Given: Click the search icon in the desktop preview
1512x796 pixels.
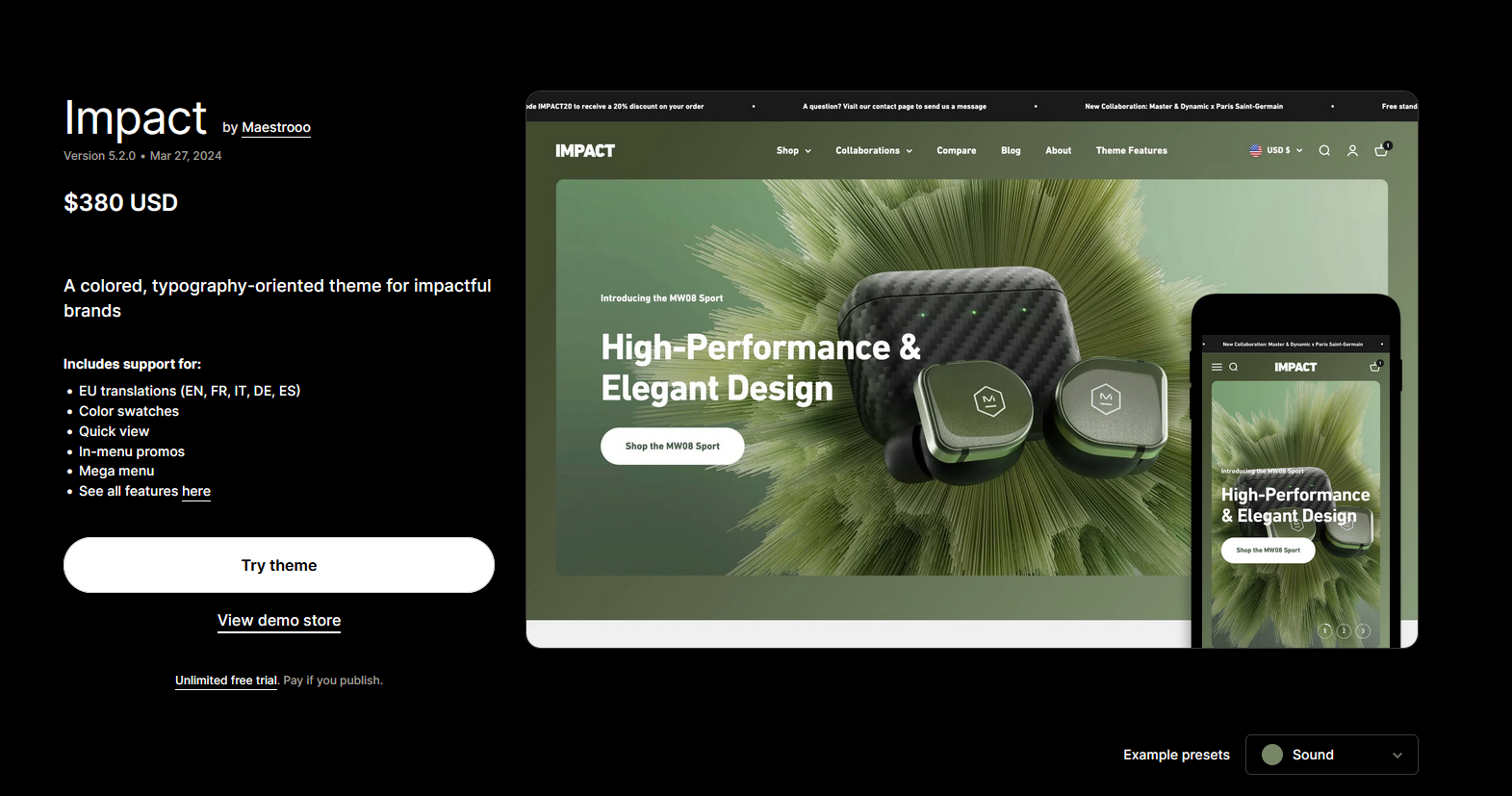Looking at the screenshot, I should pos(1324,150).
